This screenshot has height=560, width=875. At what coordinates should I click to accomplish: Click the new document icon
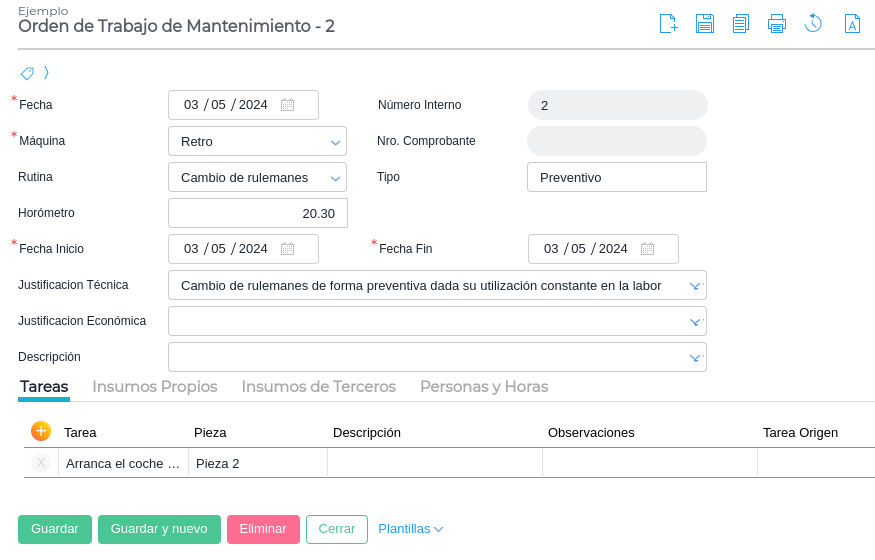tap(668, 24)
